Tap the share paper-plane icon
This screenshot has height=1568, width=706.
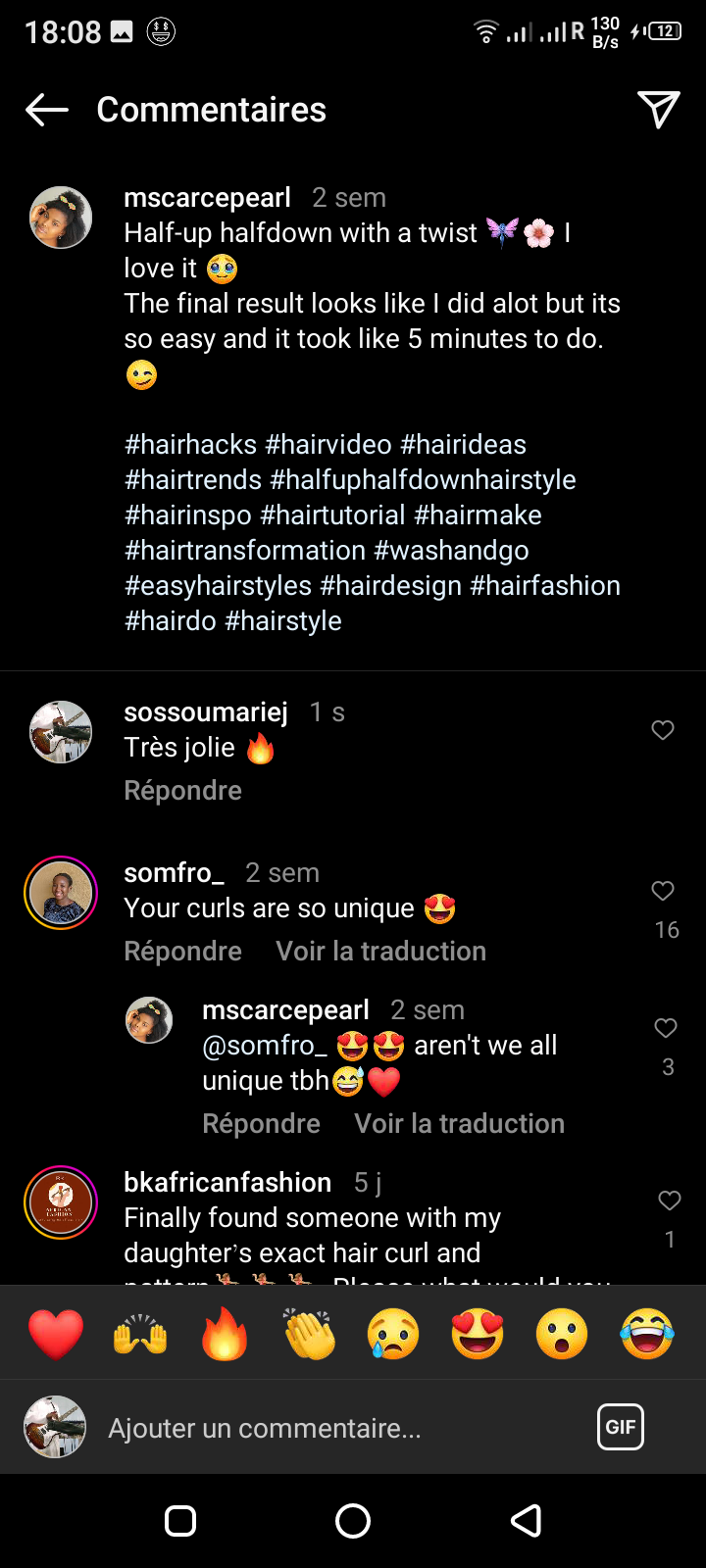click(658, 110)
